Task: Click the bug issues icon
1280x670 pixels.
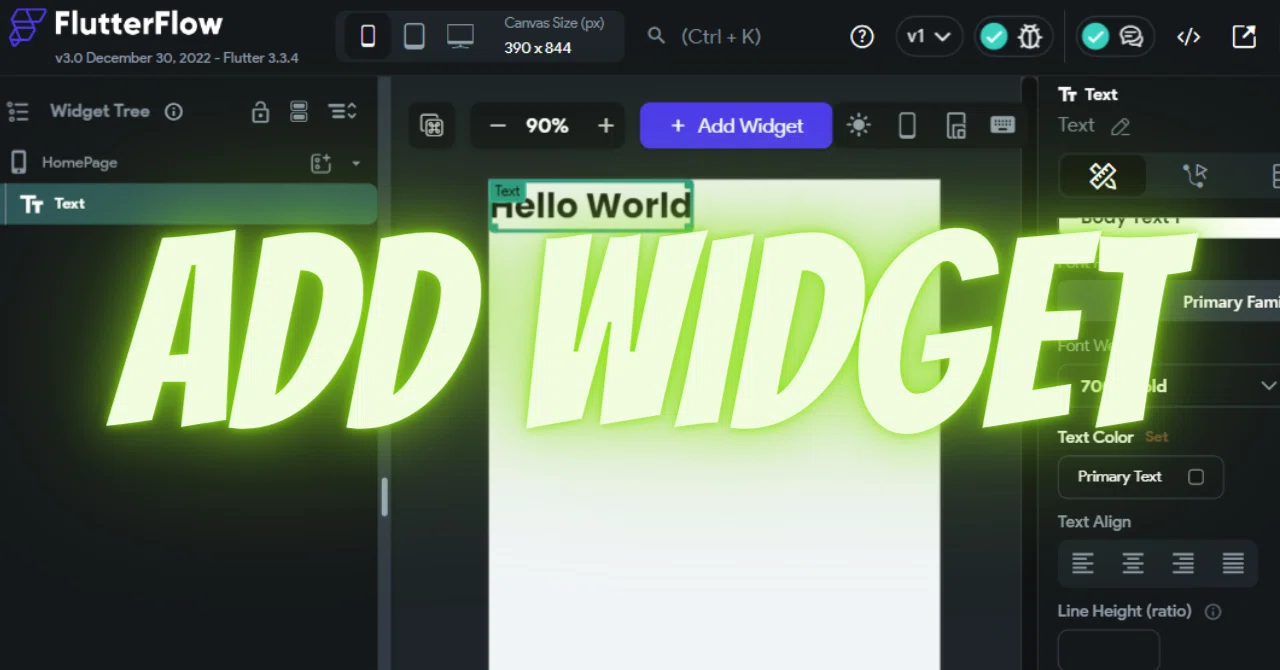Action: (x=1029, y=37)
